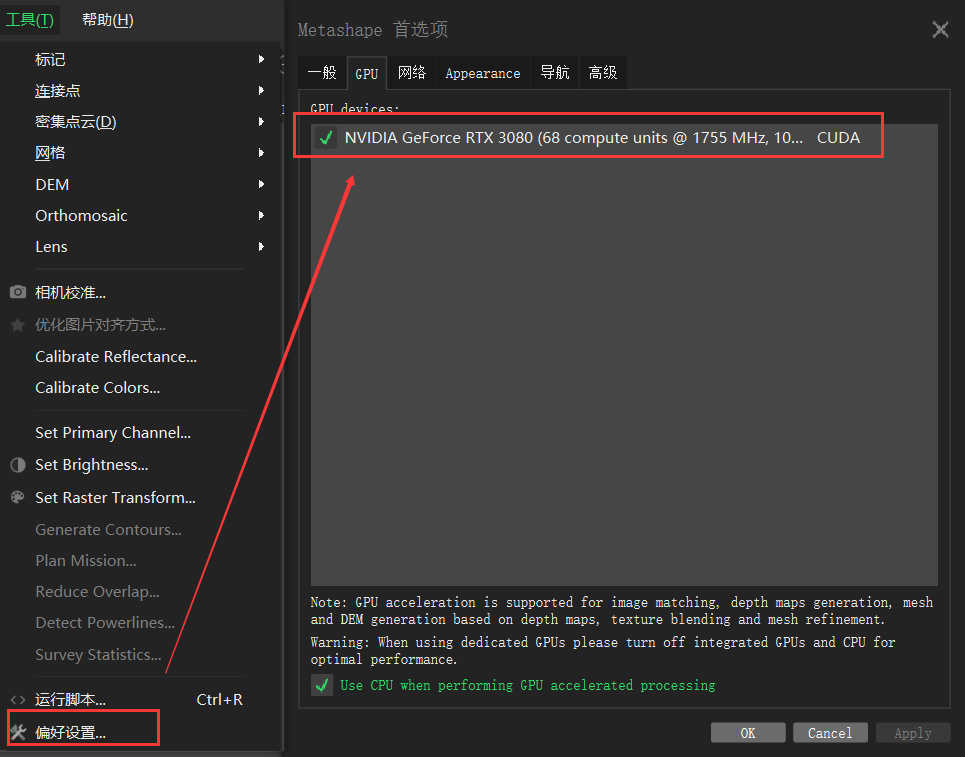Open the 帮助(H) menu
This screenshot has width=965, height=757.
(x=108, y=20)
